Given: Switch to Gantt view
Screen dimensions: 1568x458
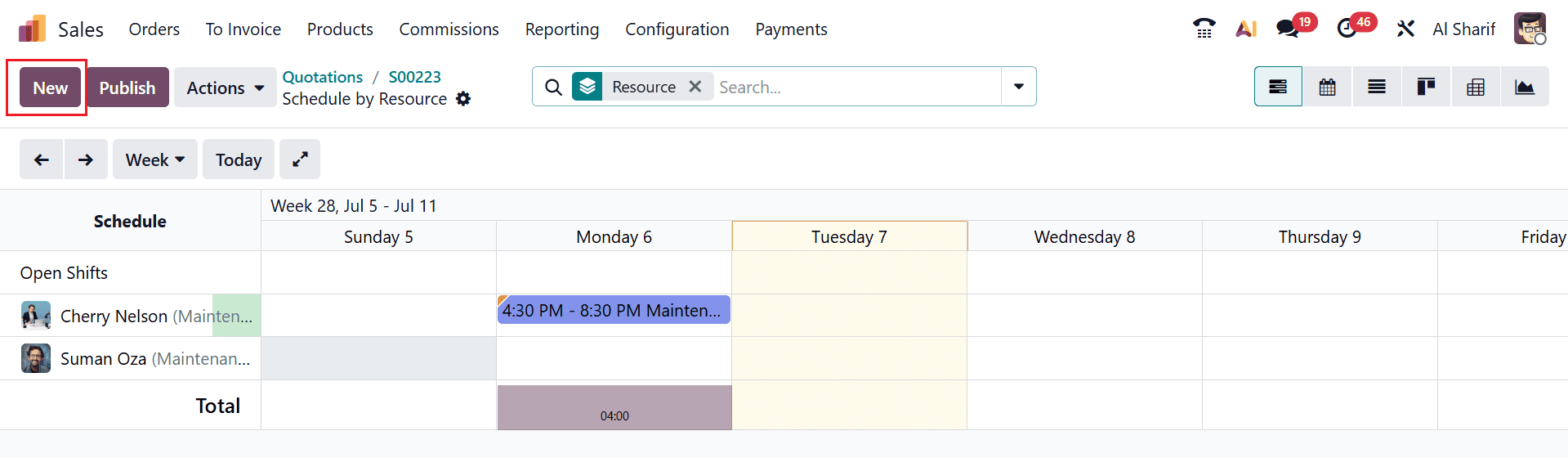Looking at the screenshot, I should coord(1278,87).
